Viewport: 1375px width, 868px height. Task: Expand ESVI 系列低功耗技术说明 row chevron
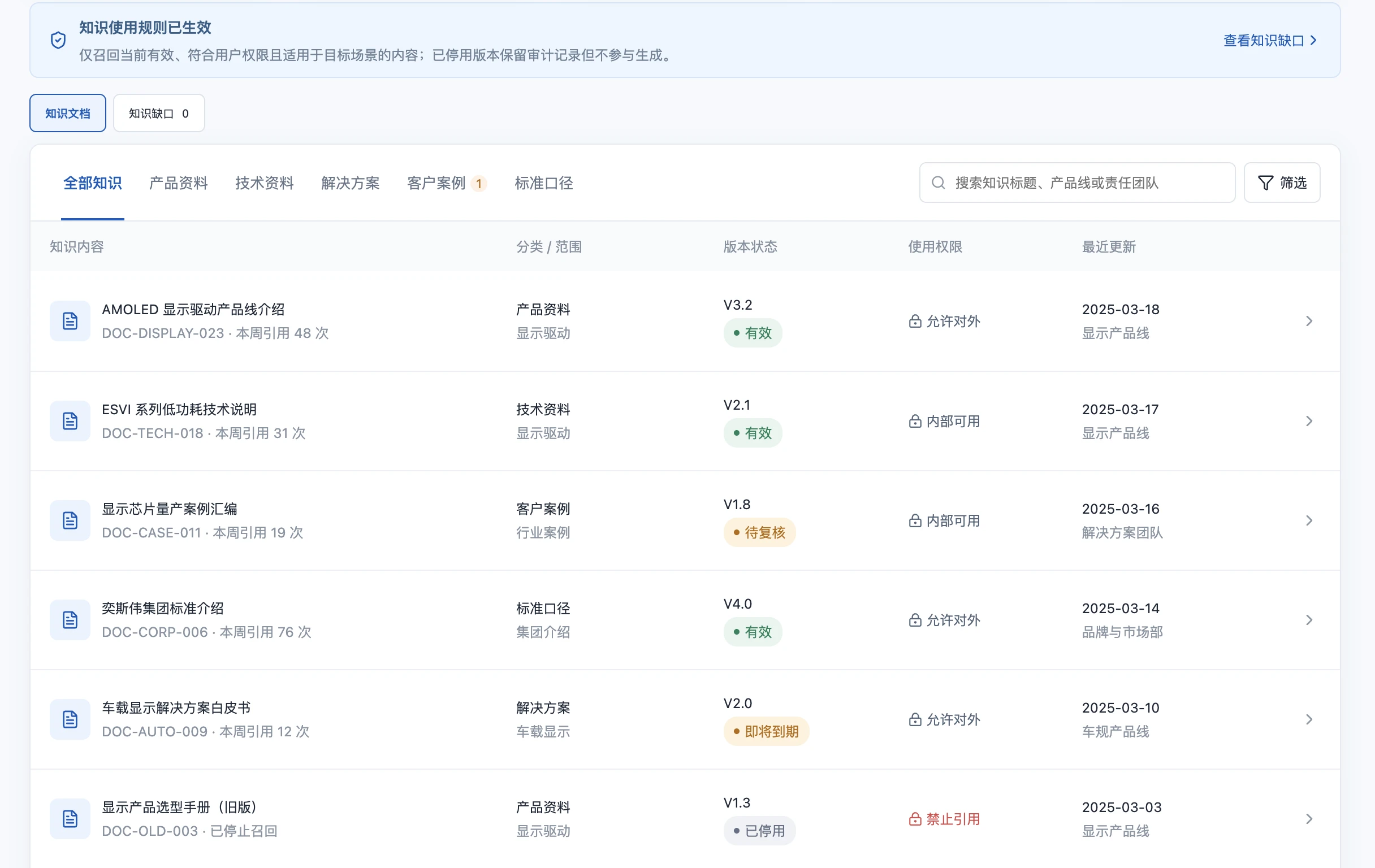pos(1309,421)
